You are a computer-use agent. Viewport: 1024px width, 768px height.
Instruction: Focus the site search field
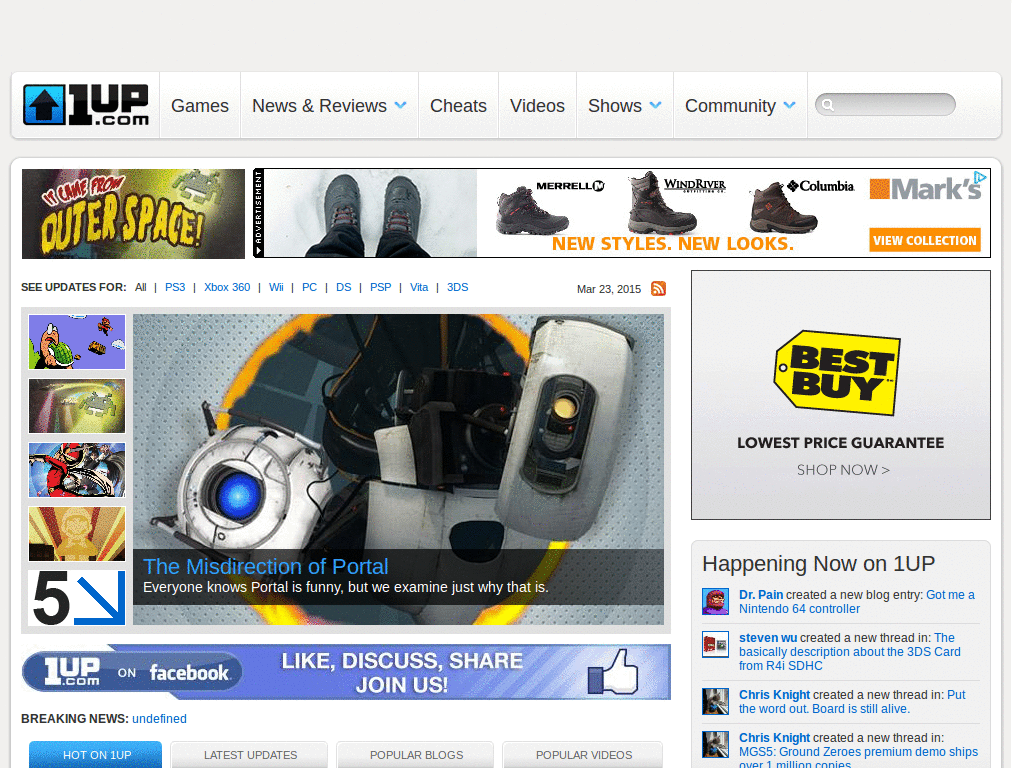pyautogui.click(x=886, y=105)
